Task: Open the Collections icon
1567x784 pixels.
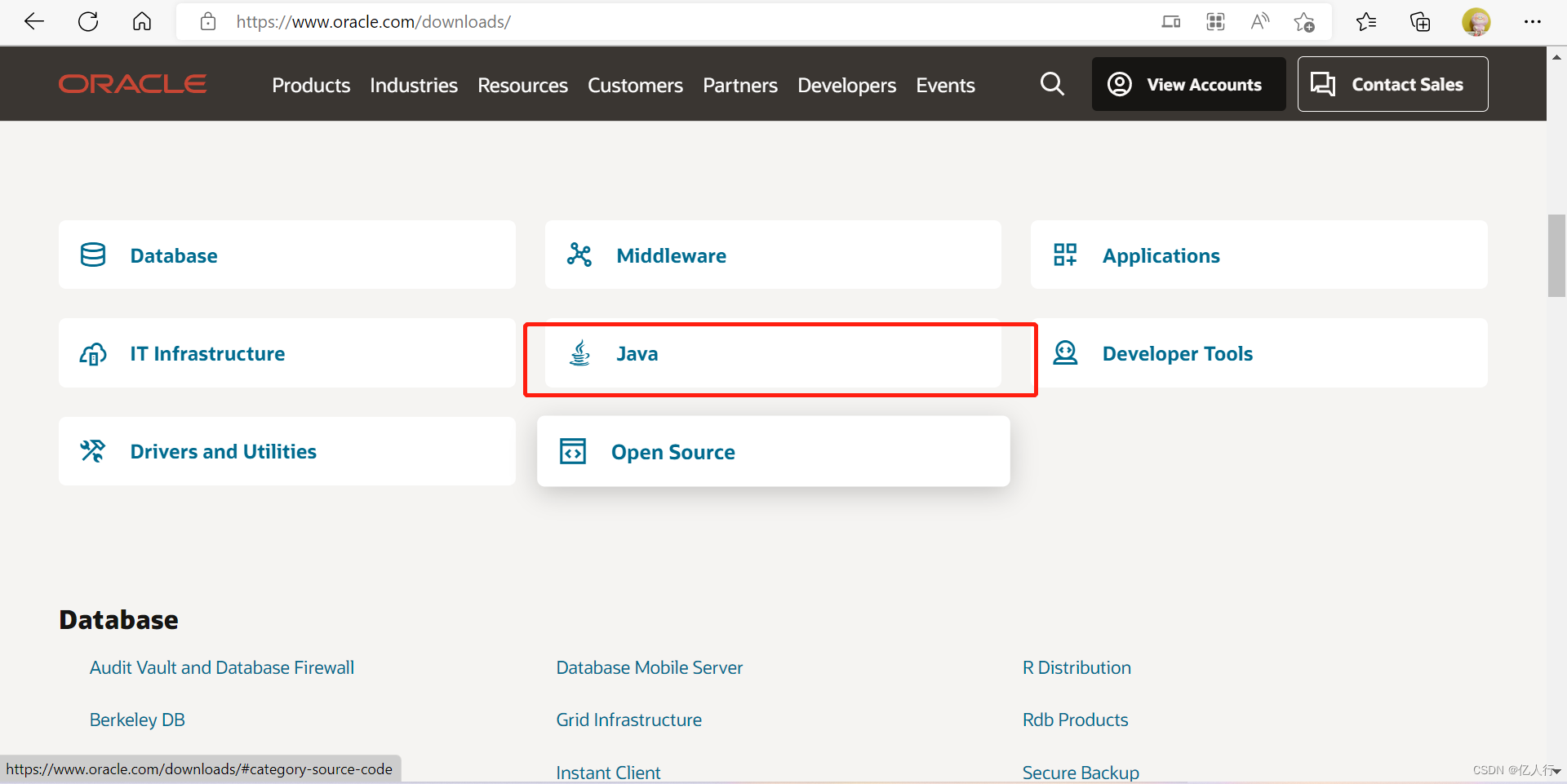Action: tap(1420, 22)
